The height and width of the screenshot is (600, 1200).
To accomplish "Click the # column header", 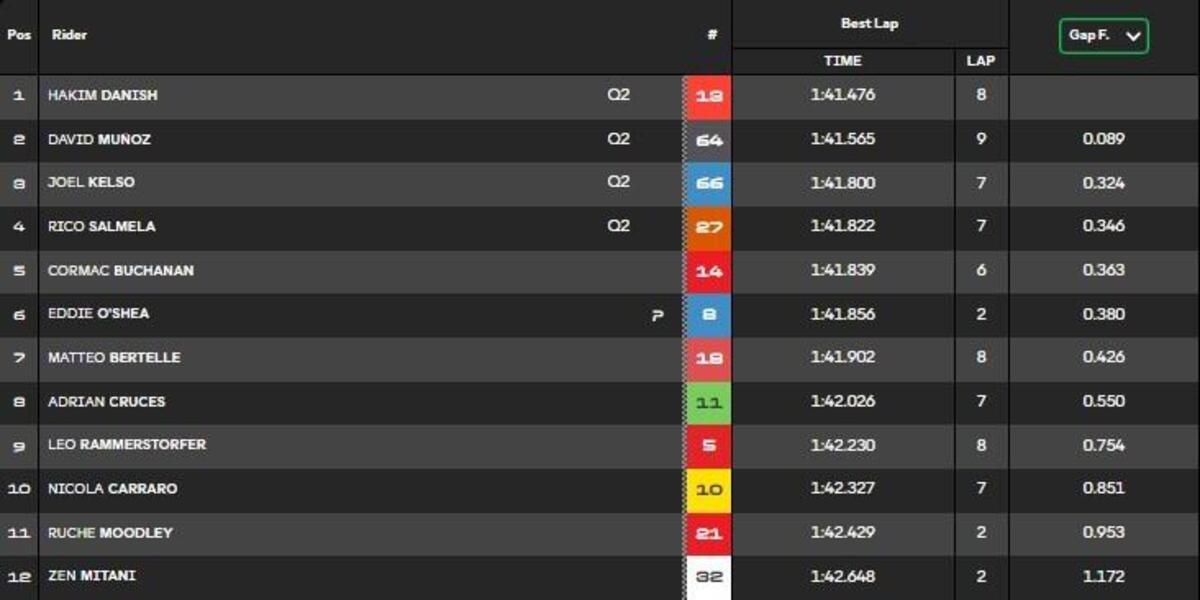I will 711,35.
